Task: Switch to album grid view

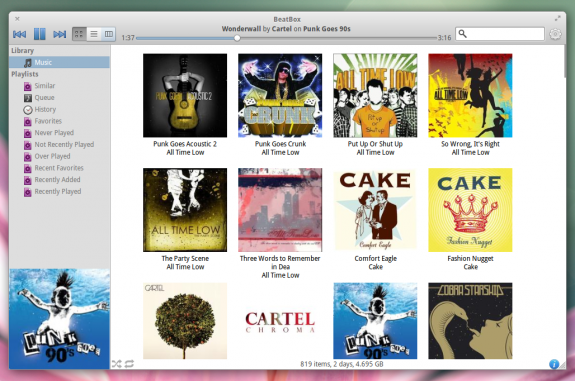Action: point(79,34)
